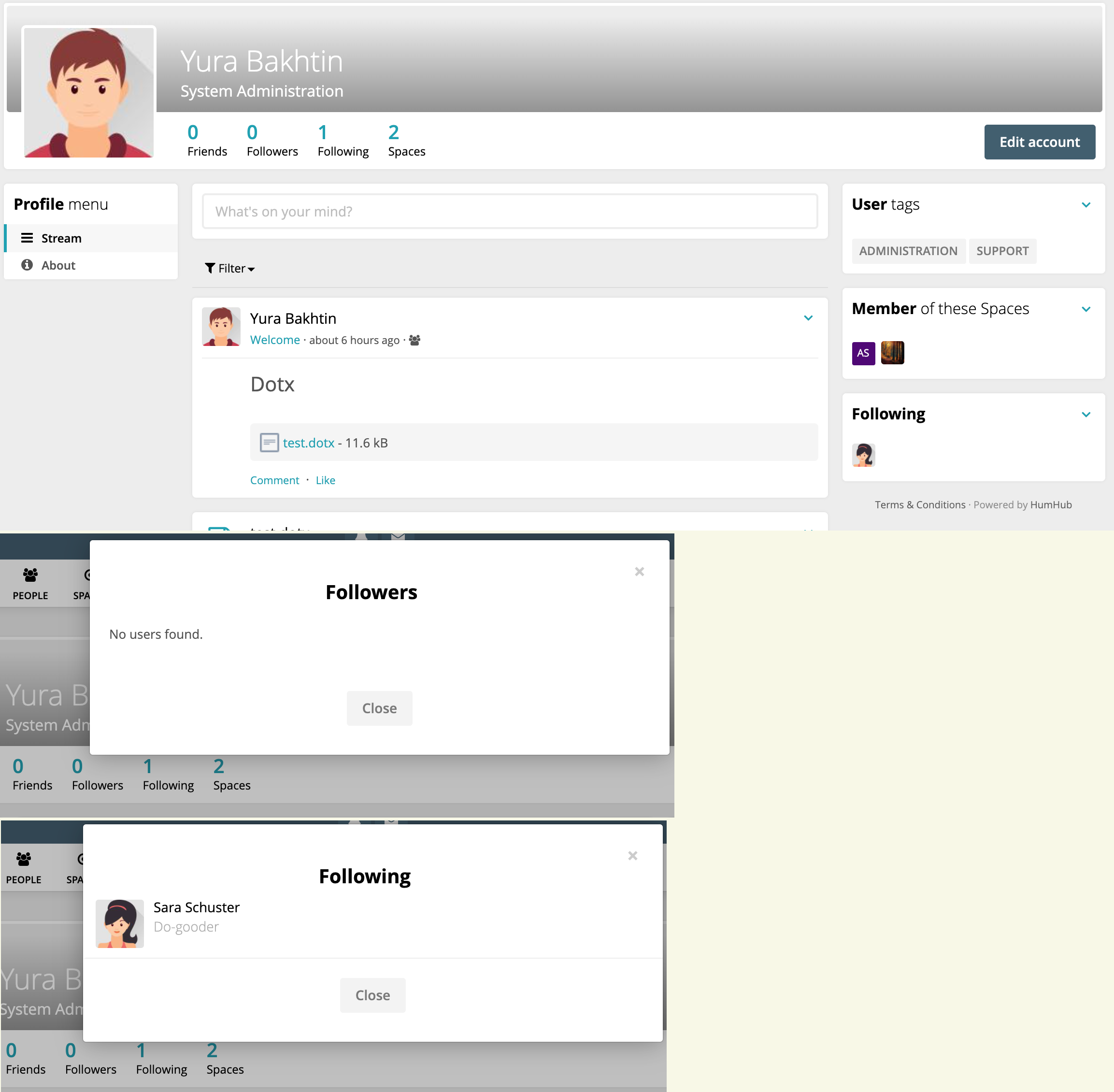Image resolution: width=1114 pixels, height=1092 pixels.
Task: Click the info icon beside About
Action: [28, 265]
